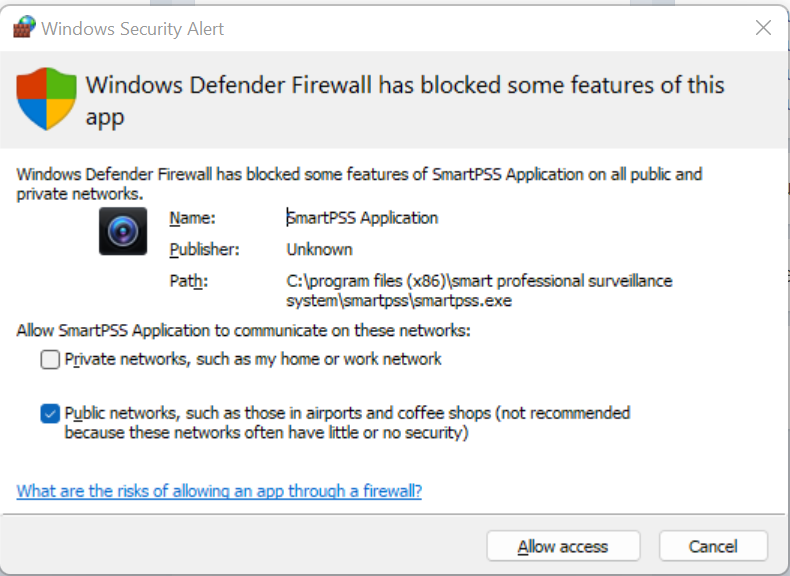790x576 pixels.
Task: Click the smartpss.exe program path text
Action: click(479, 291)
